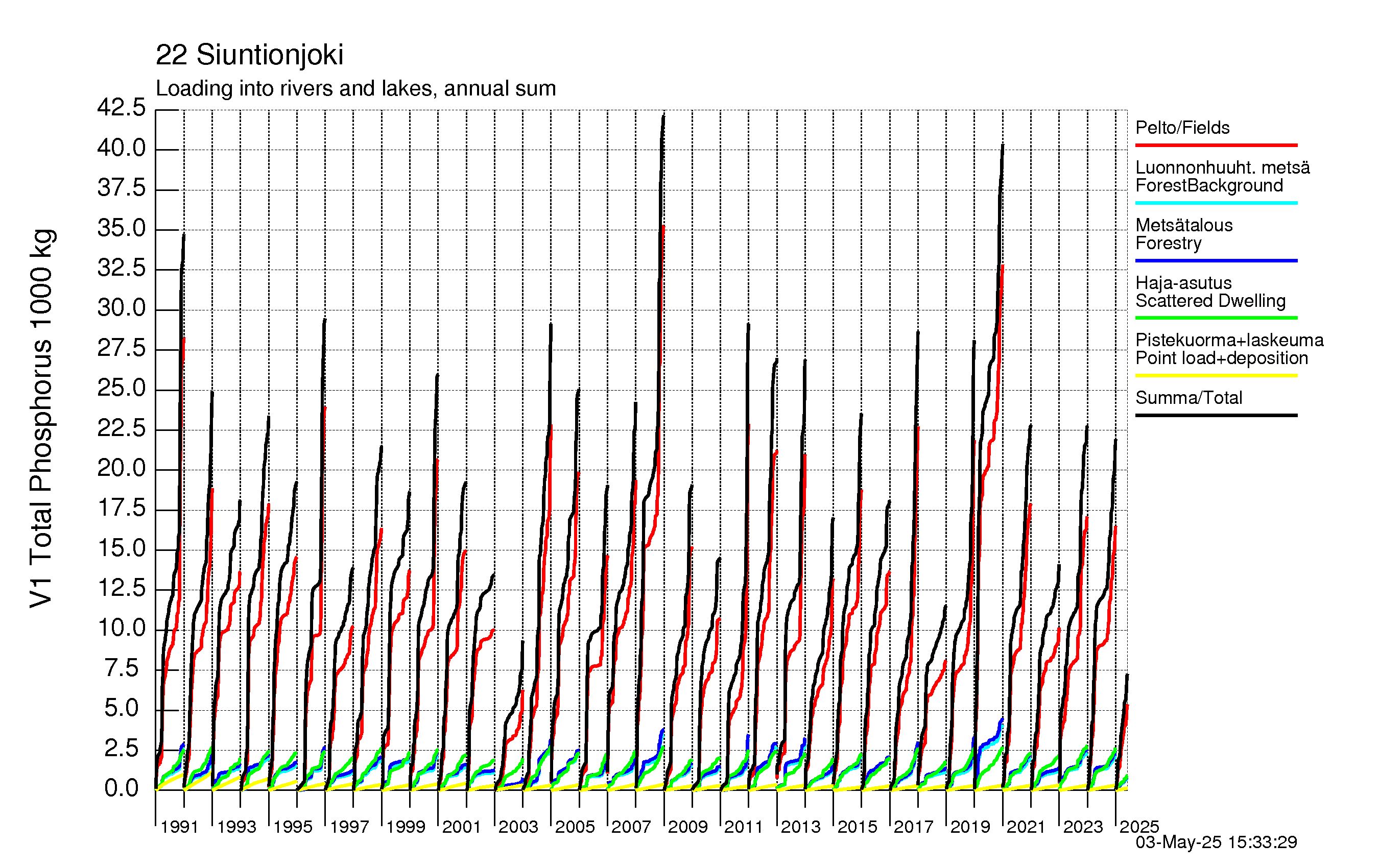Click subtitle 'Loading into rivers and lakes, annual sum'
1379x868 pixels.
pos(355,89)
